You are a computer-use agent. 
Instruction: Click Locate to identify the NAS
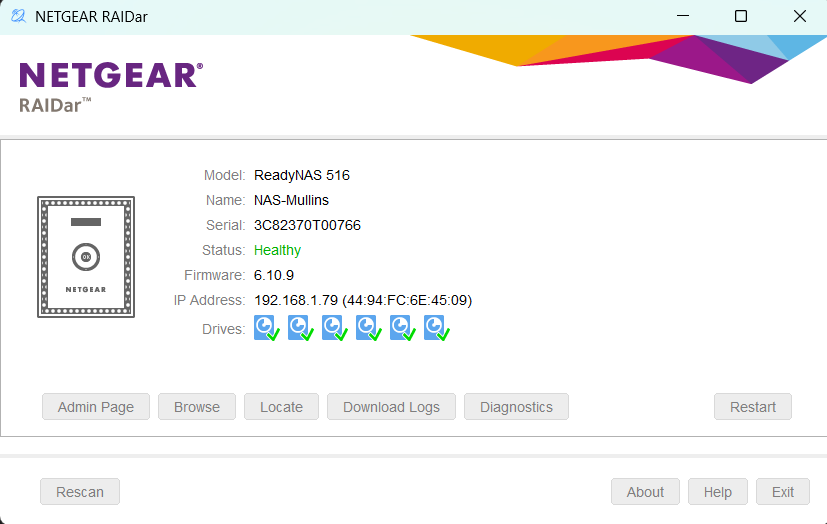[x=281, y=406]
